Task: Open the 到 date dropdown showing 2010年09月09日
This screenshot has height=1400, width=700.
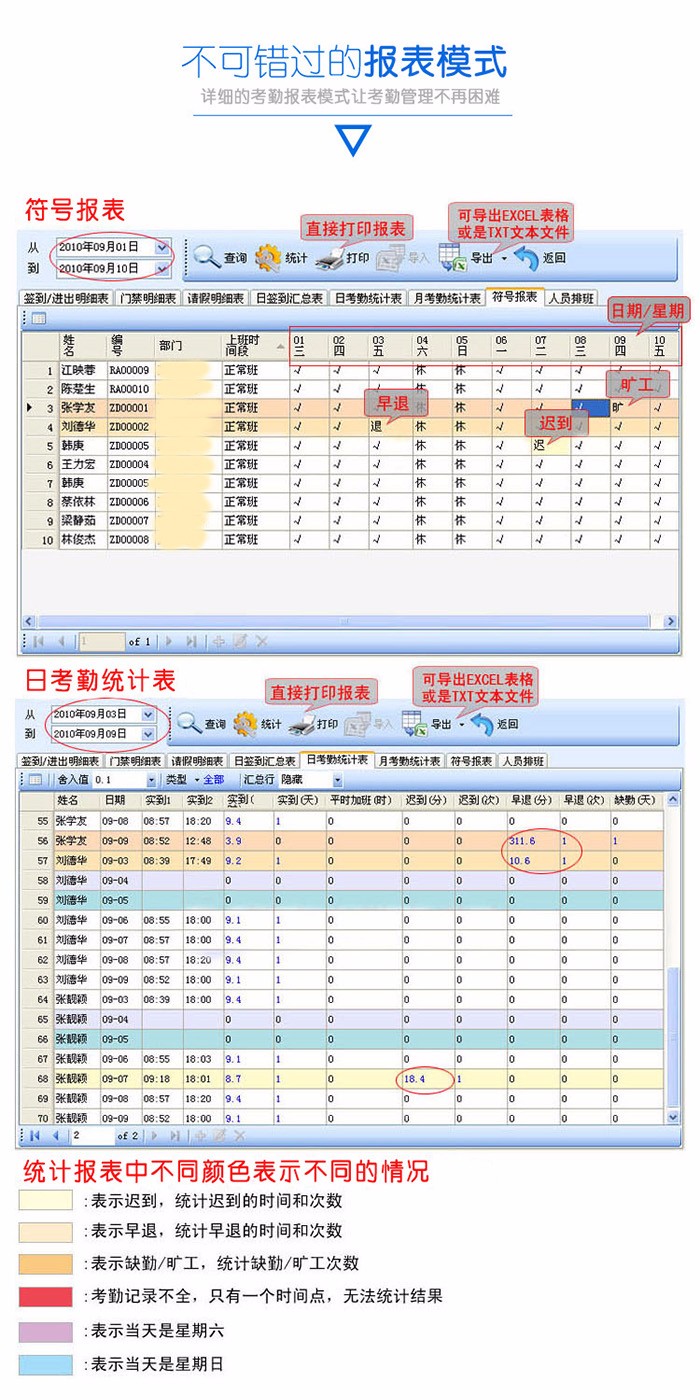Action: 149,734
